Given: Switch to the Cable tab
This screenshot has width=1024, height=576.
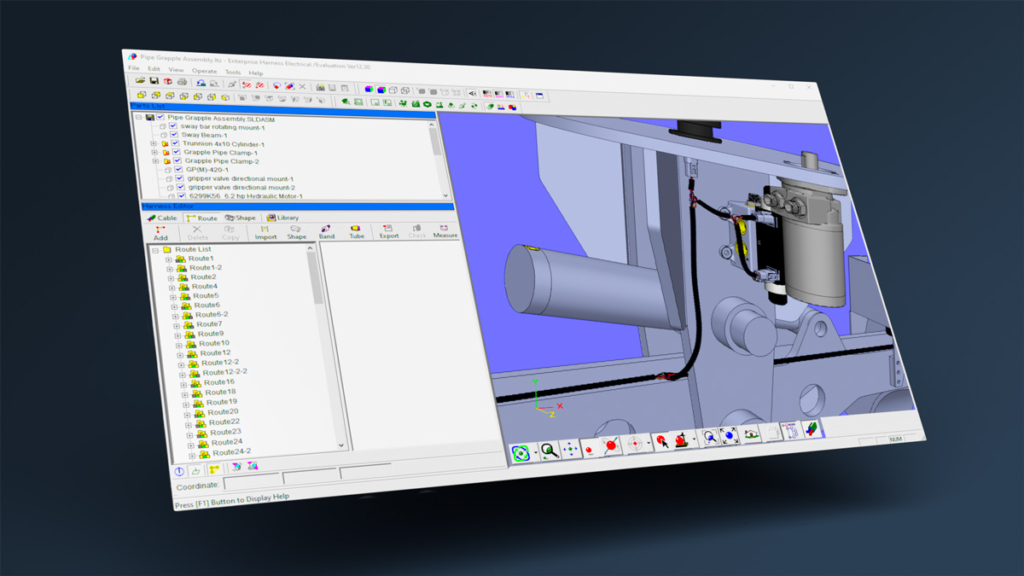Looking at the screenshot, I should point(162,218).
